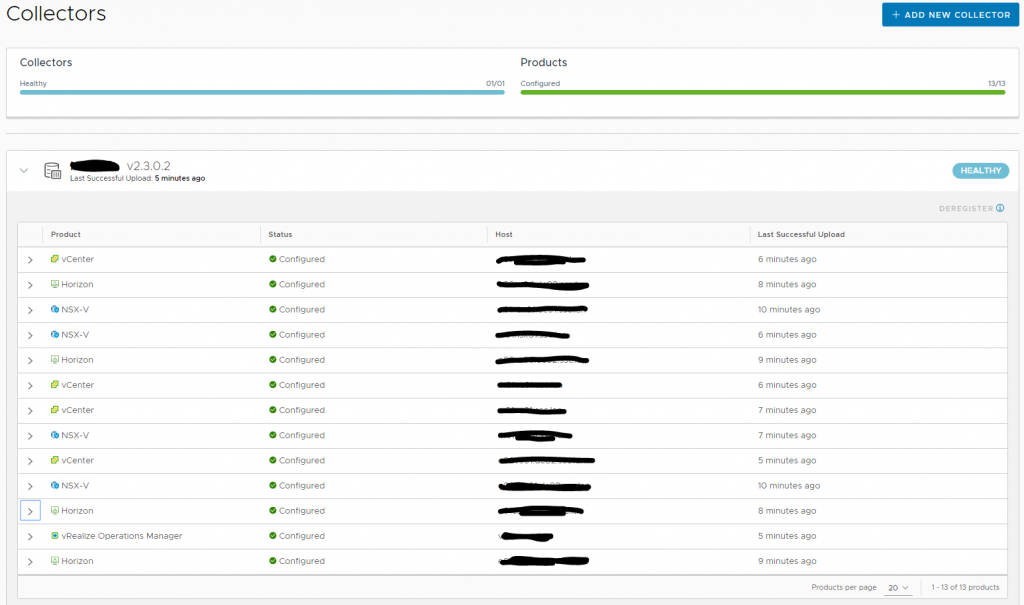1024x605 pixels.
Task: Expand the vCenter row uploaded 7 minutes ago
Action: coord(30,411)
